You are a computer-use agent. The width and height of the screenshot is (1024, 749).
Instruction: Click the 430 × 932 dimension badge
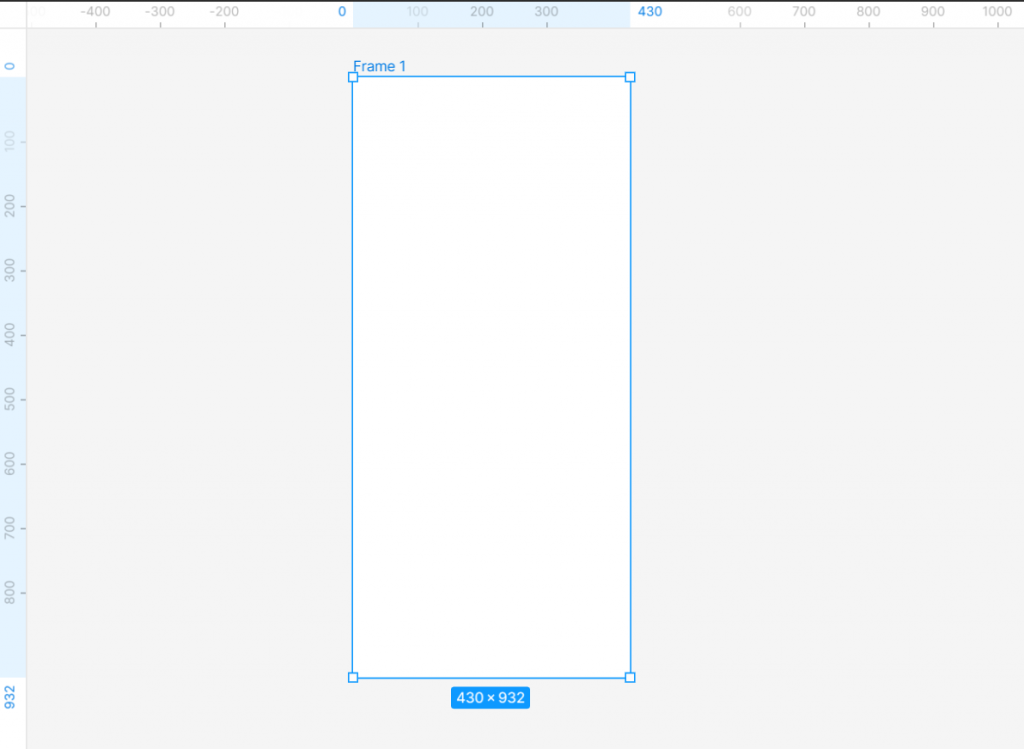[x=490, y=698]
